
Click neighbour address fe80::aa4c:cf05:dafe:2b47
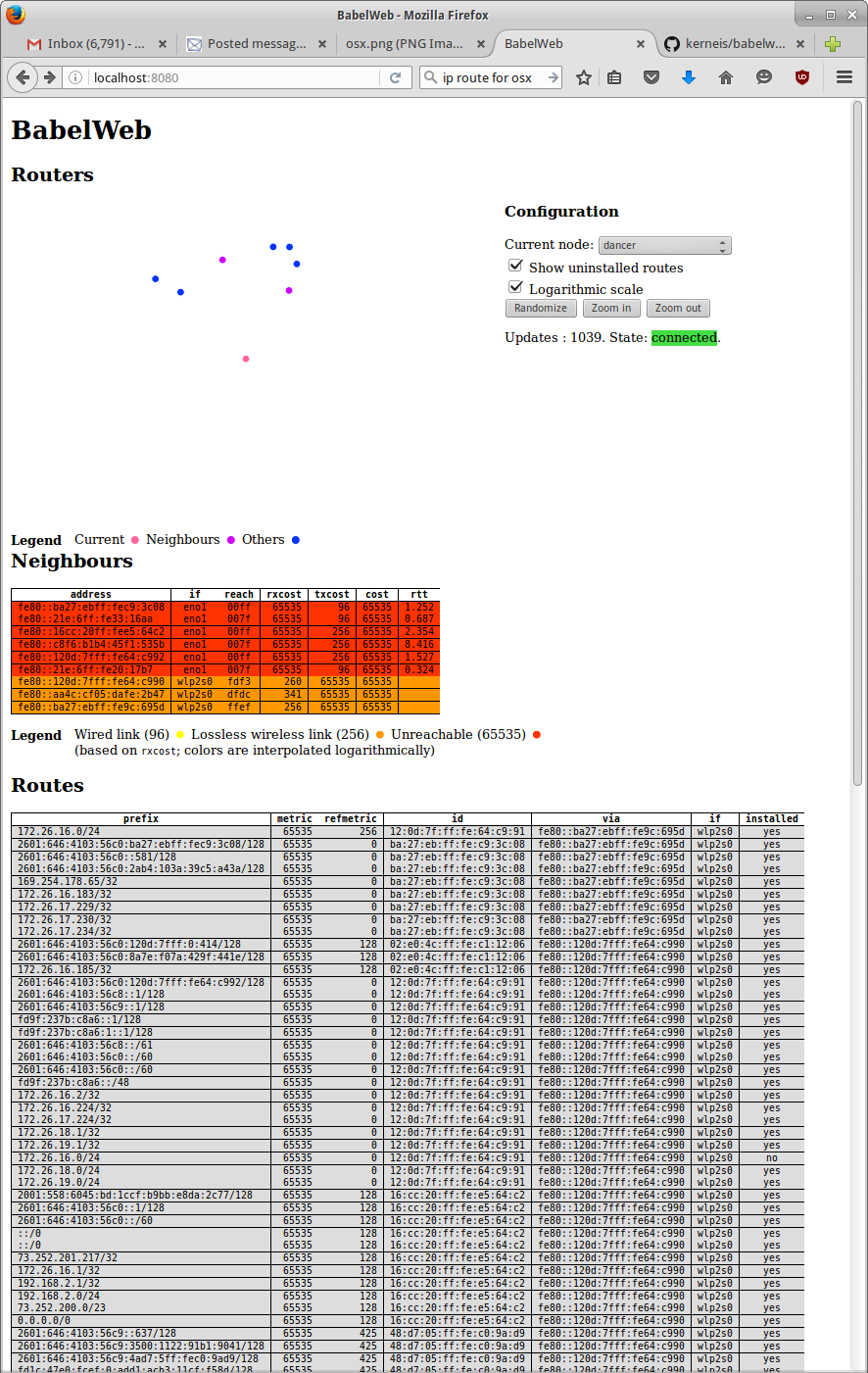point(91,694)
